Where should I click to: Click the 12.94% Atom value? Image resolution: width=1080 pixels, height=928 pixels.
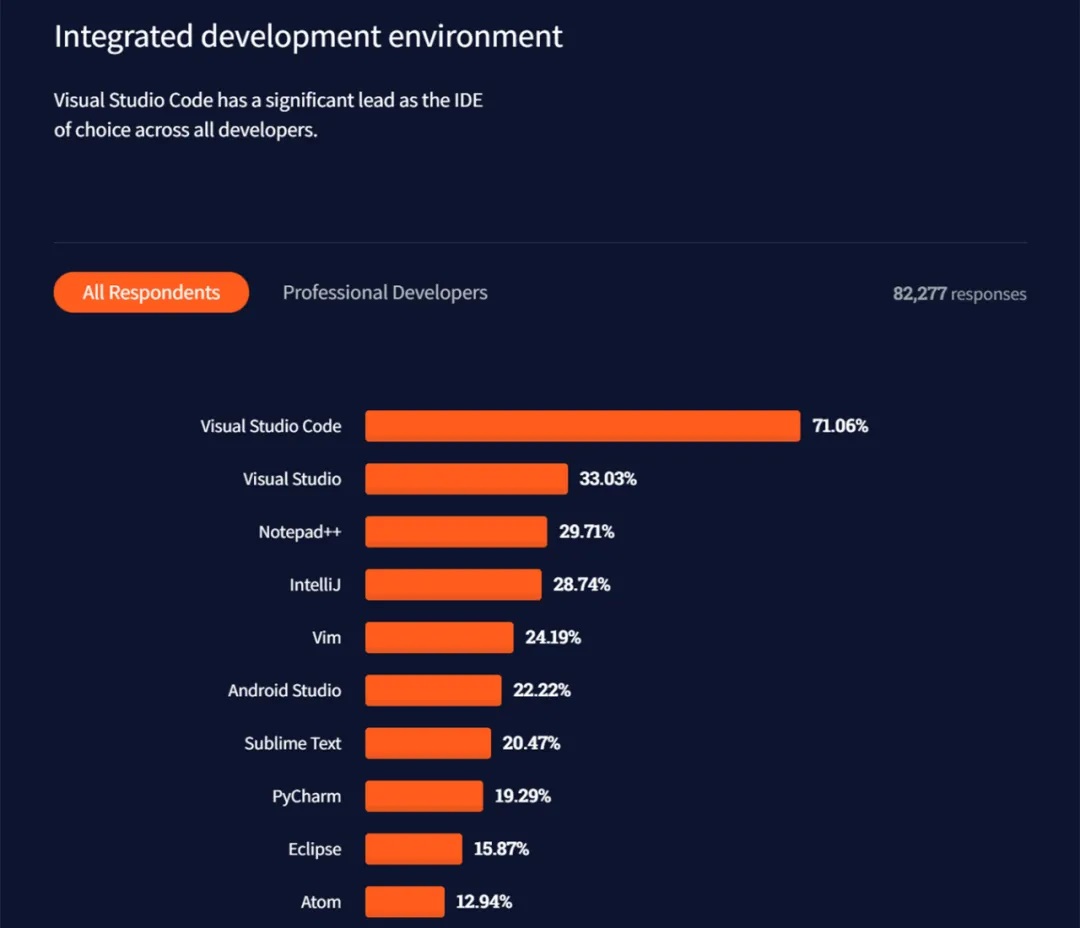point(484,902)
